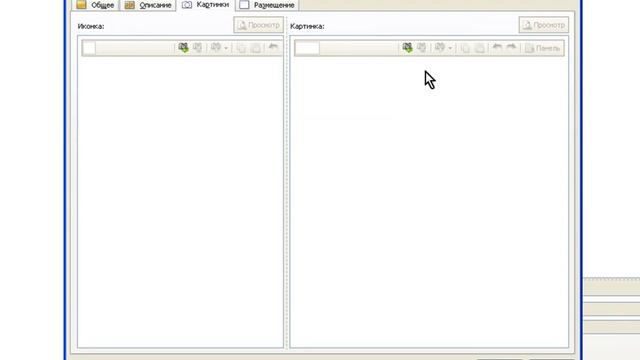The height and width of the screenshot is (360, 640).
Task: Click the copy icon in the Иконка toolbar
Action: pos(241,48)
